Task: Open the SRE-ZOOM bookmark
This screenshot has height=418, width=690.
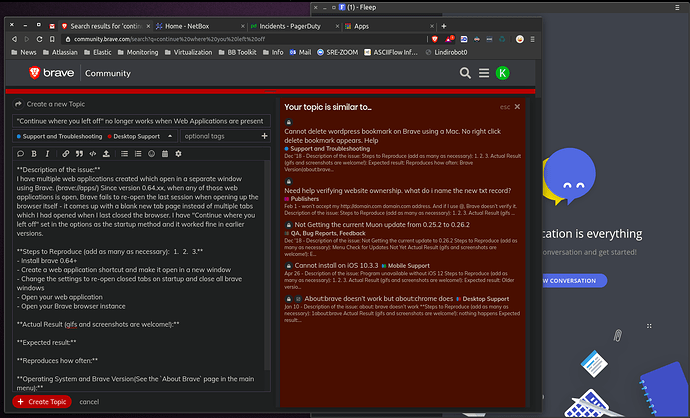Action: point(338,52)
